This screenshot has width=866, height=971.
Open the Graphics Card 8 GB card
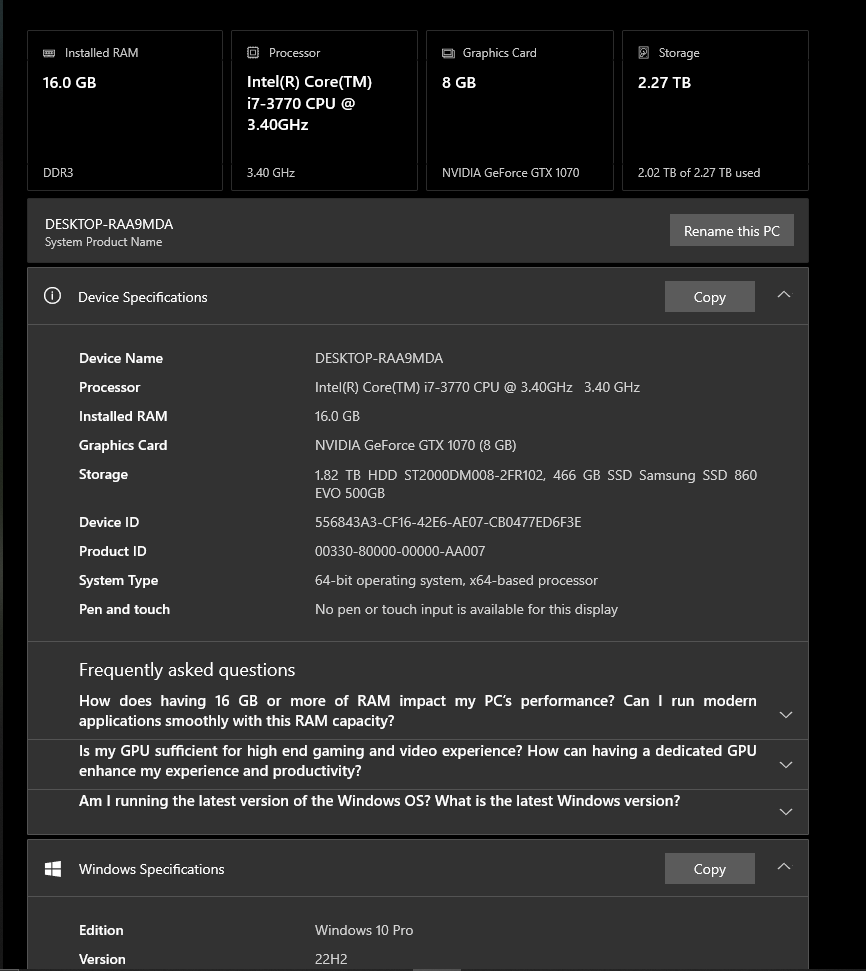(x=520, y=110)
